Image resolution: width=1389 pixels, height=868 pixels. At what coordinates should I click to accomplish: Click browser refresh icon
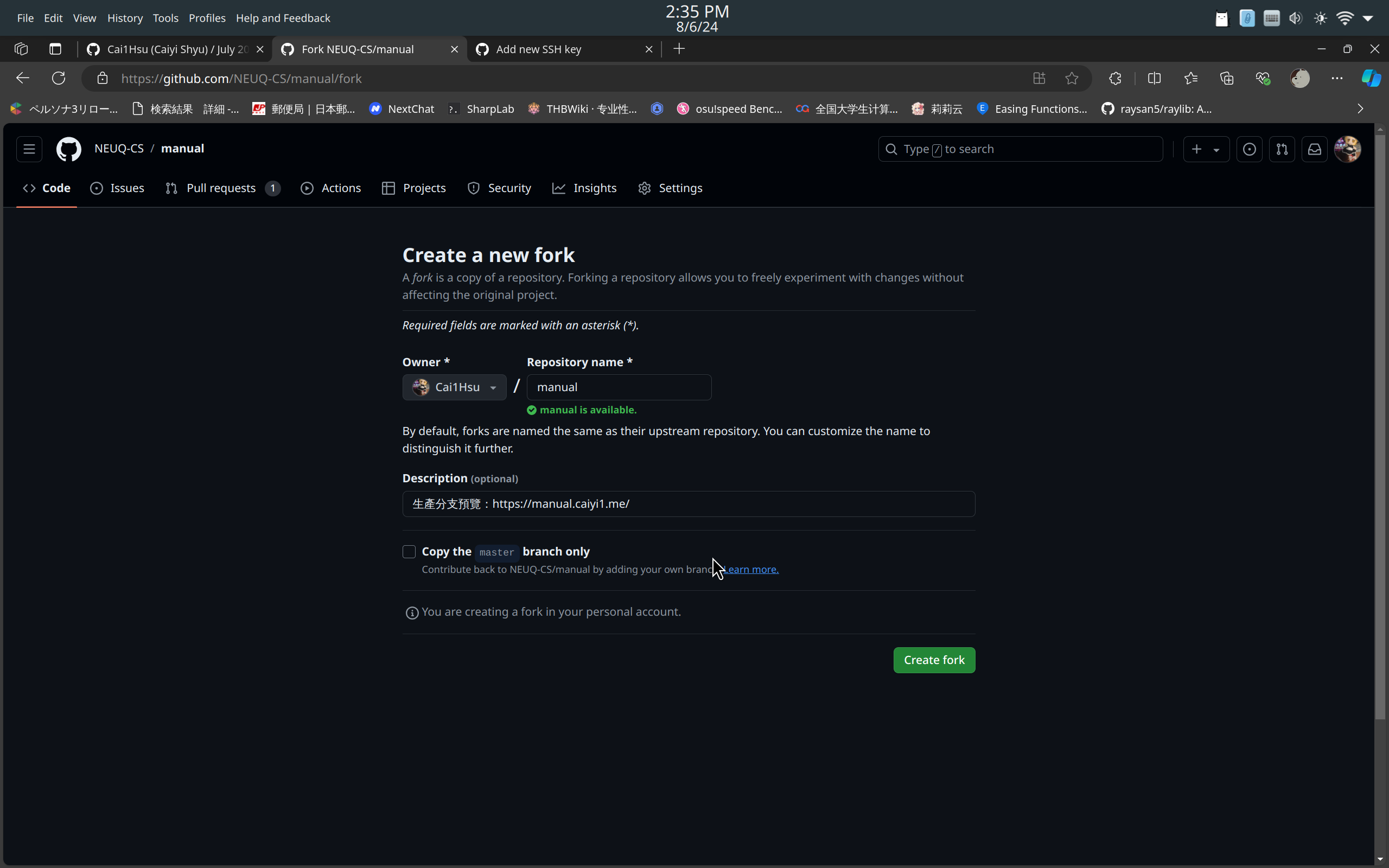tap(59, 78)
